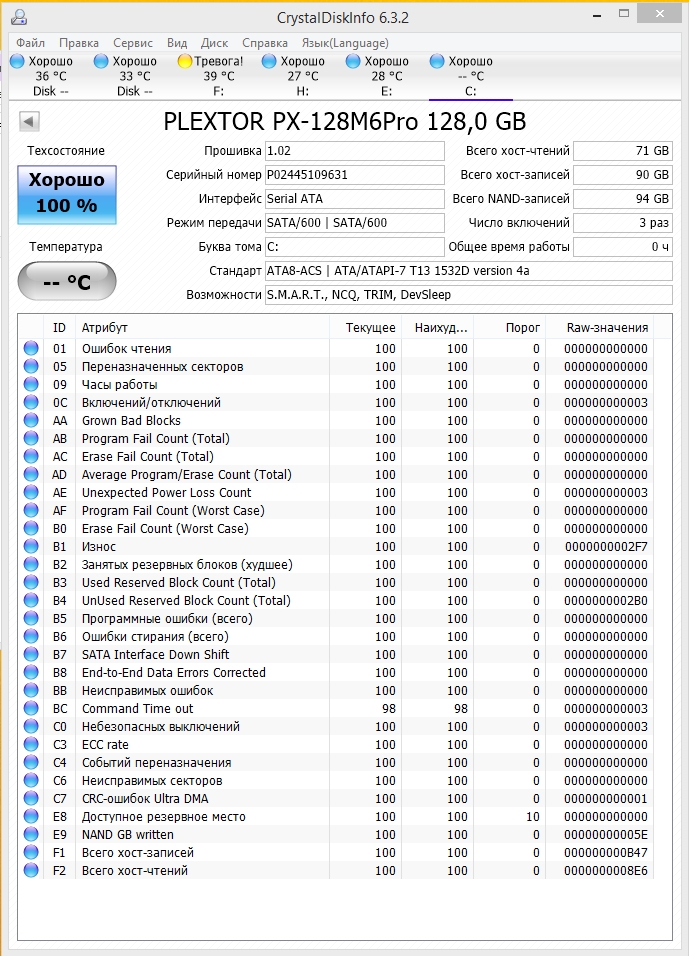
Task: Open the Файл menu
Action: pyautogui.click(x=30, y=43)
